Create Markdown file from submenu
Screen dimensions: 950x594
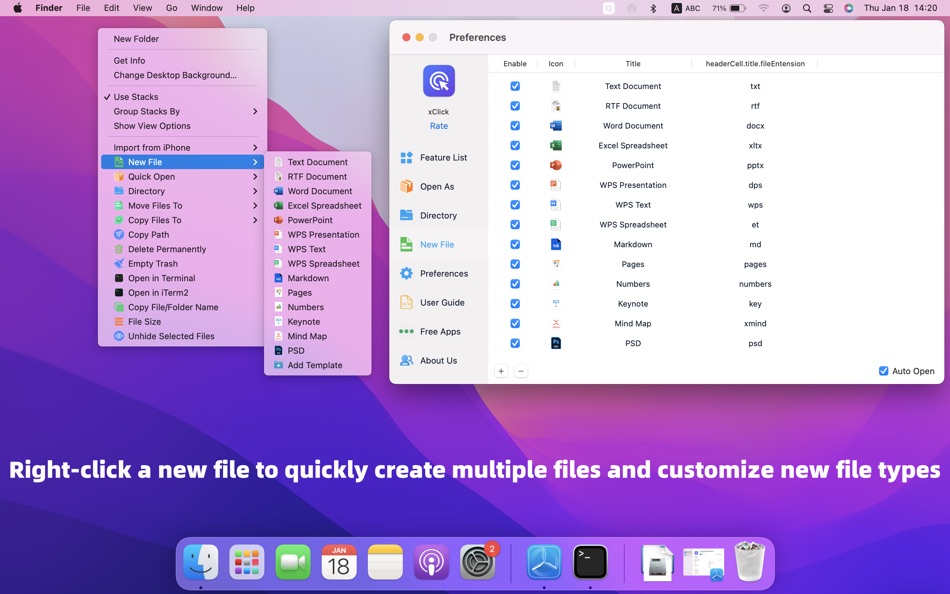coord(317,278)
